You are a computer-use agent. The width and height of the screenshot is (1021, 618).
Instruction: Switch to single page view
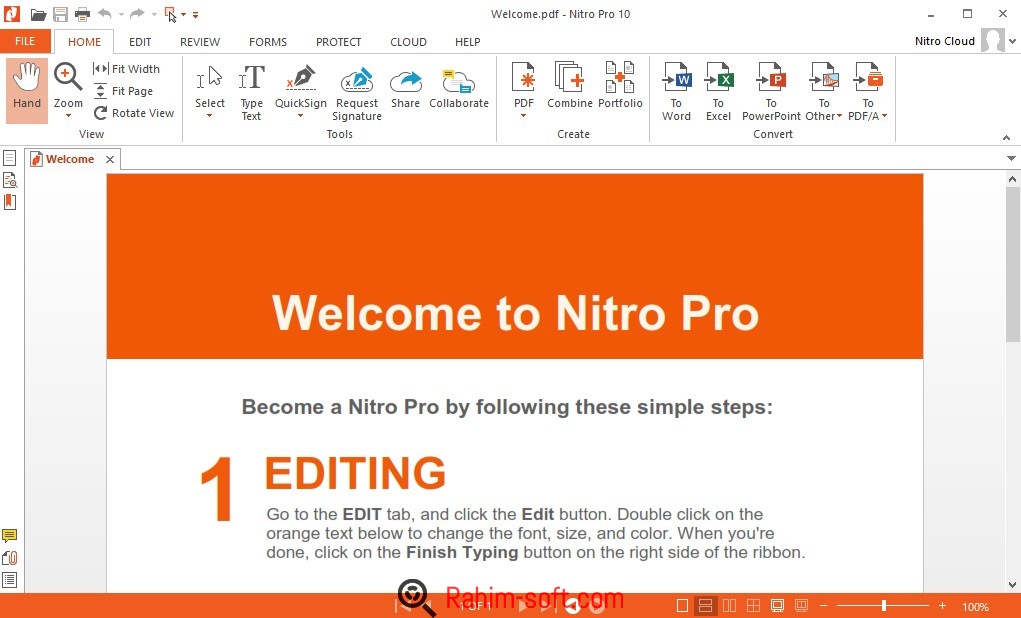coord(682,606)
